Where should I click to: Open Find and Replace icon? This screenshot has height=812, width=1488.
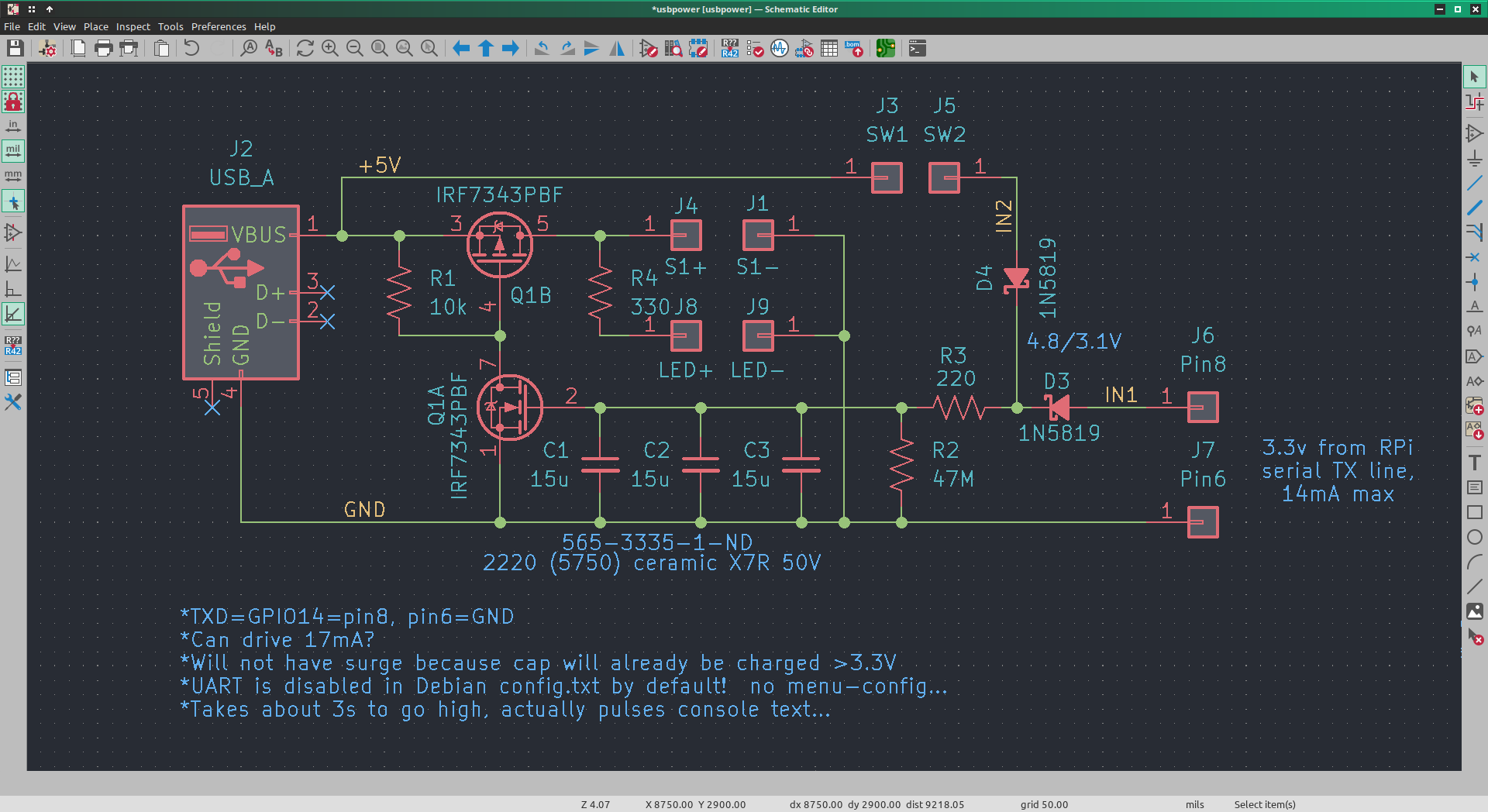274,48
